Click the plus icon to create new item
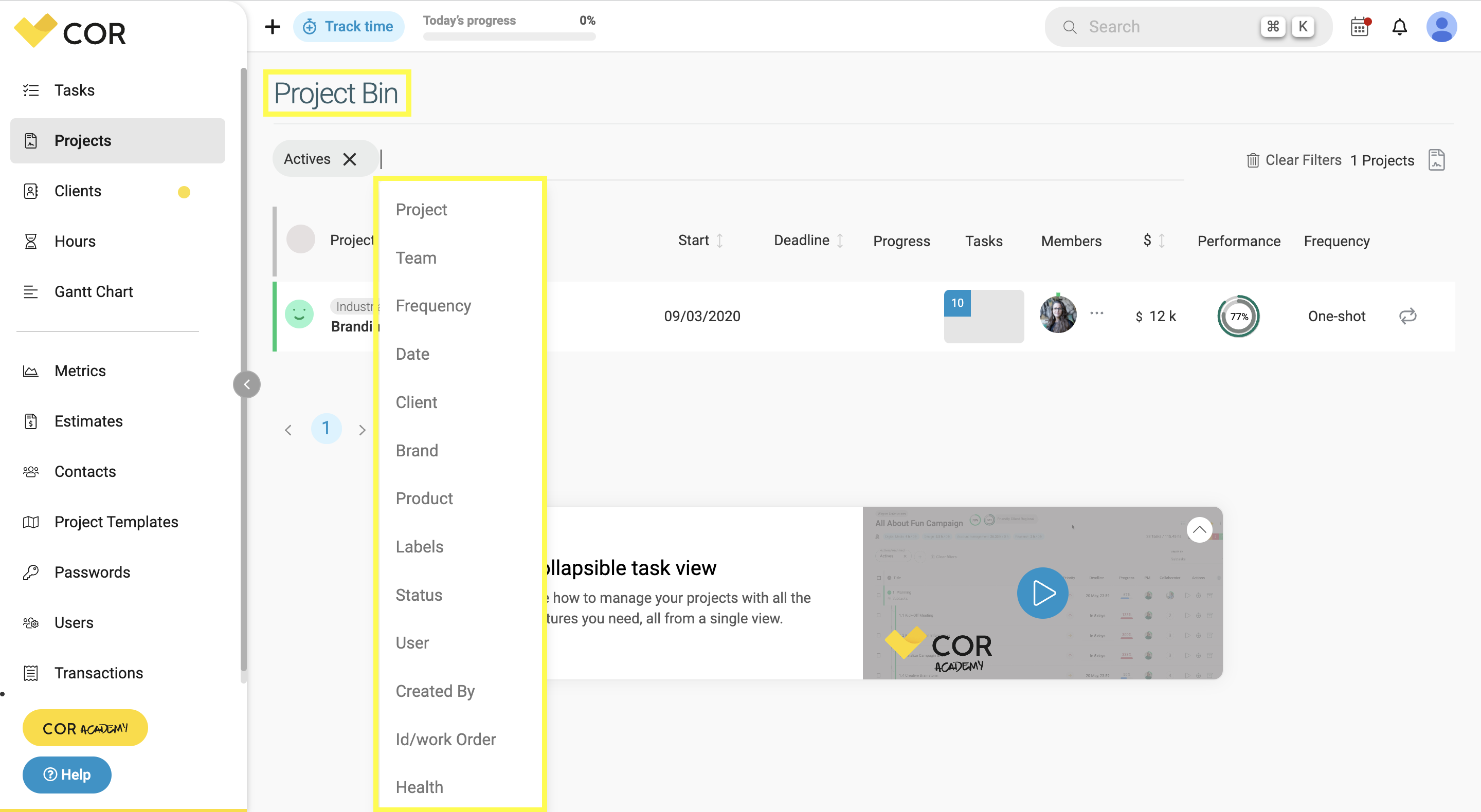This screenshot has width=1481, height=812. coord(272,26)
